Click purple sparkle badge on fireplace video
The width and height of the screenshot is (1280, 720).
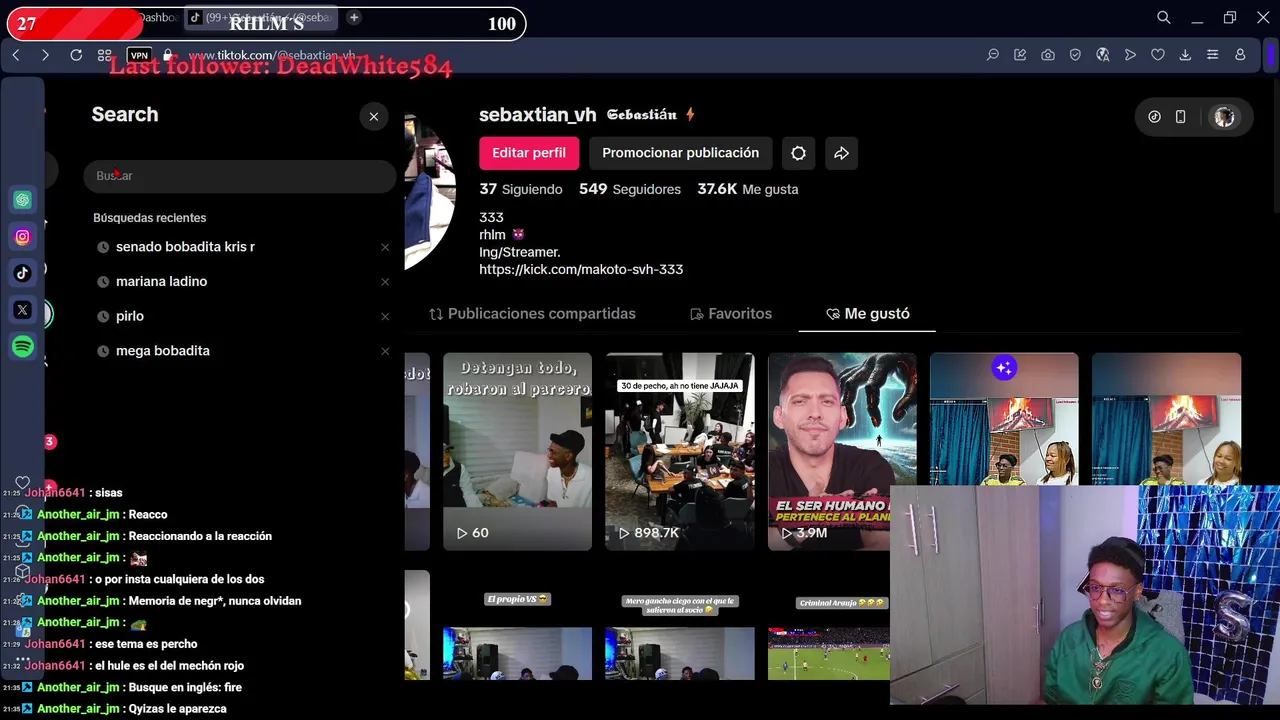(x=1004, y=368)
